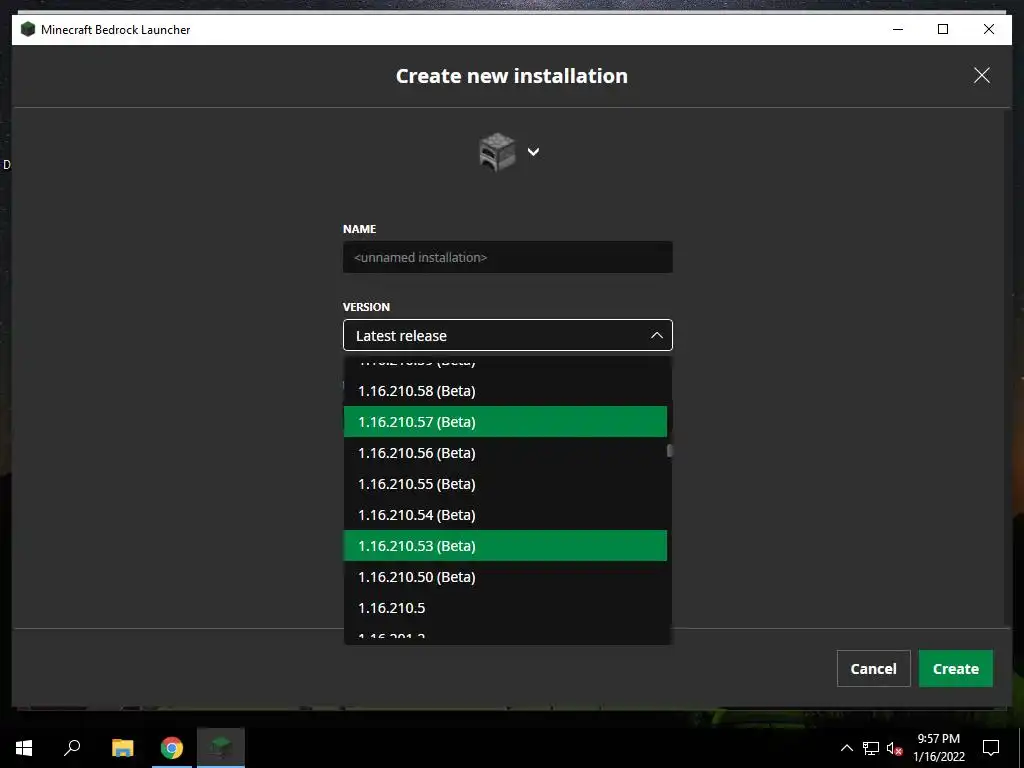This screenshot has width=1024, height=768.
Task: Collapse the Latest release version dropdown
Action: [507, 335]
